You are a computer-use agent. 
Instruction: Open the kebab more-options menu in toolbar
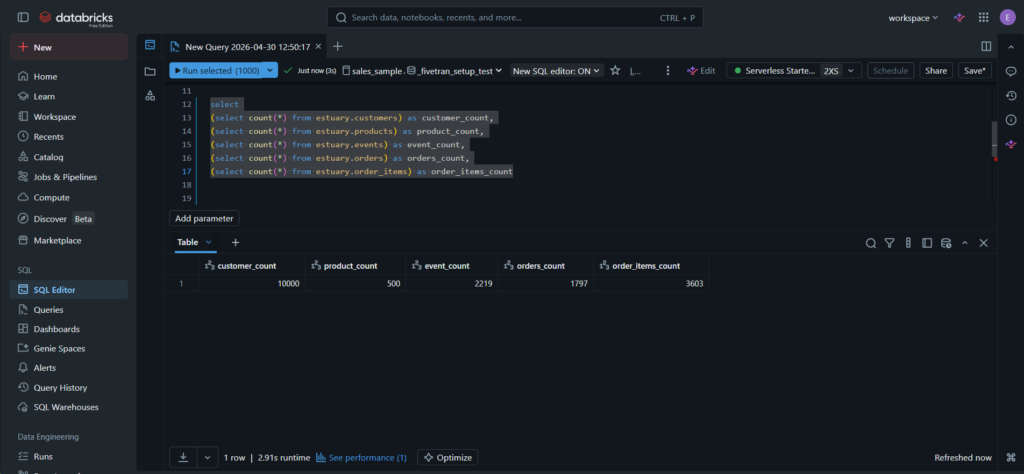coord(667,71)
